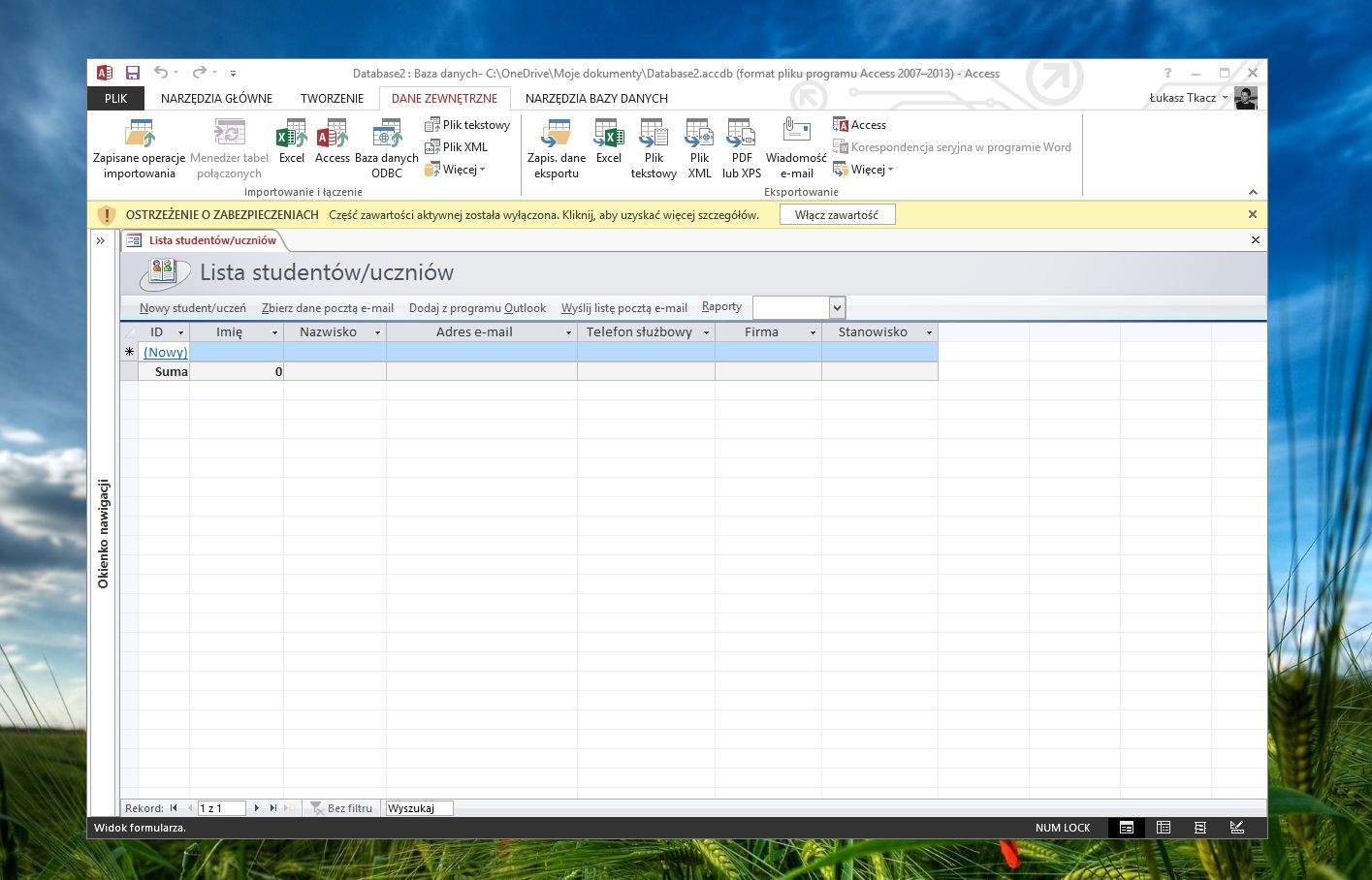Export as Wiadomość e-mail

(x=796, y=148)
